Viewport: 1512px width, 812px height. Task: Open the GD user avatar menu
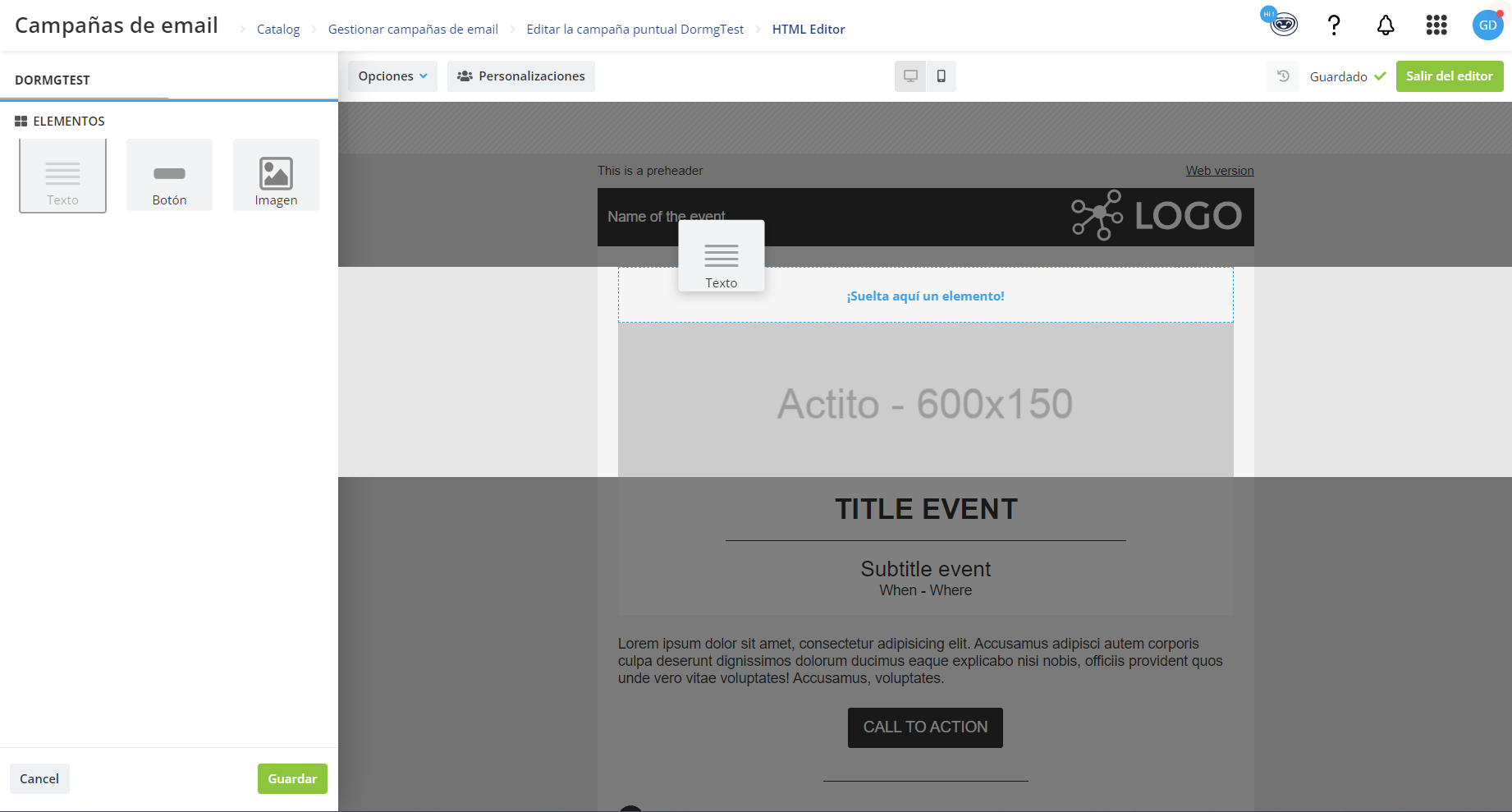[1487, 25]
